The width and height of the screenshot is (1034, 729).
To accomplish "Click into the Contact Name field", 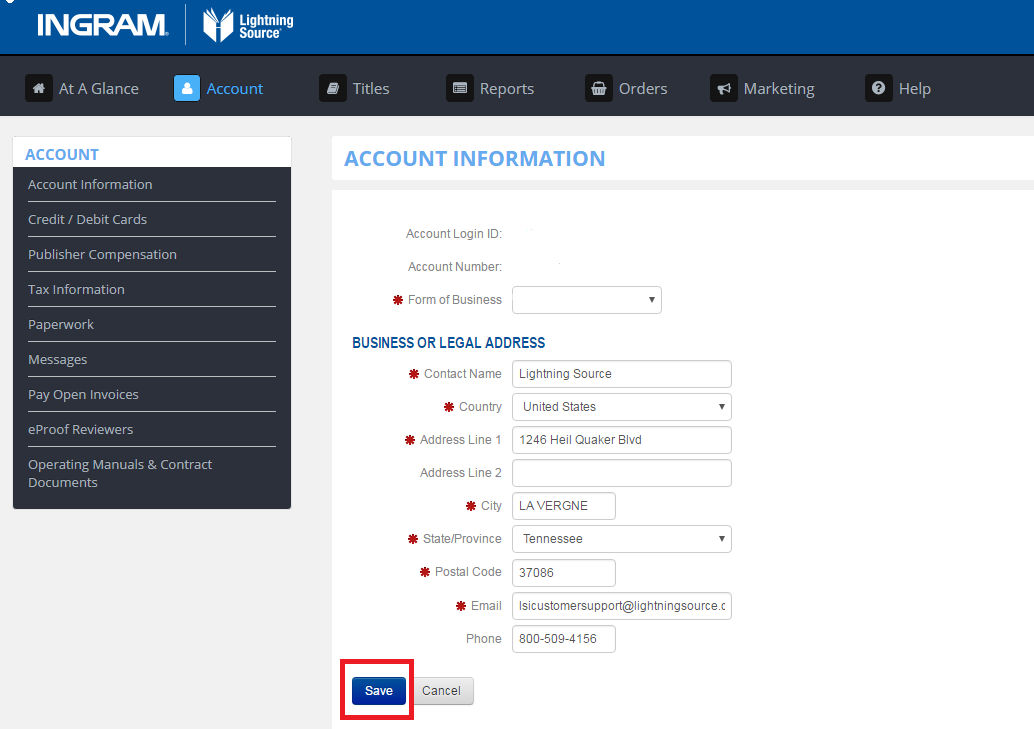I will point(621,374).
